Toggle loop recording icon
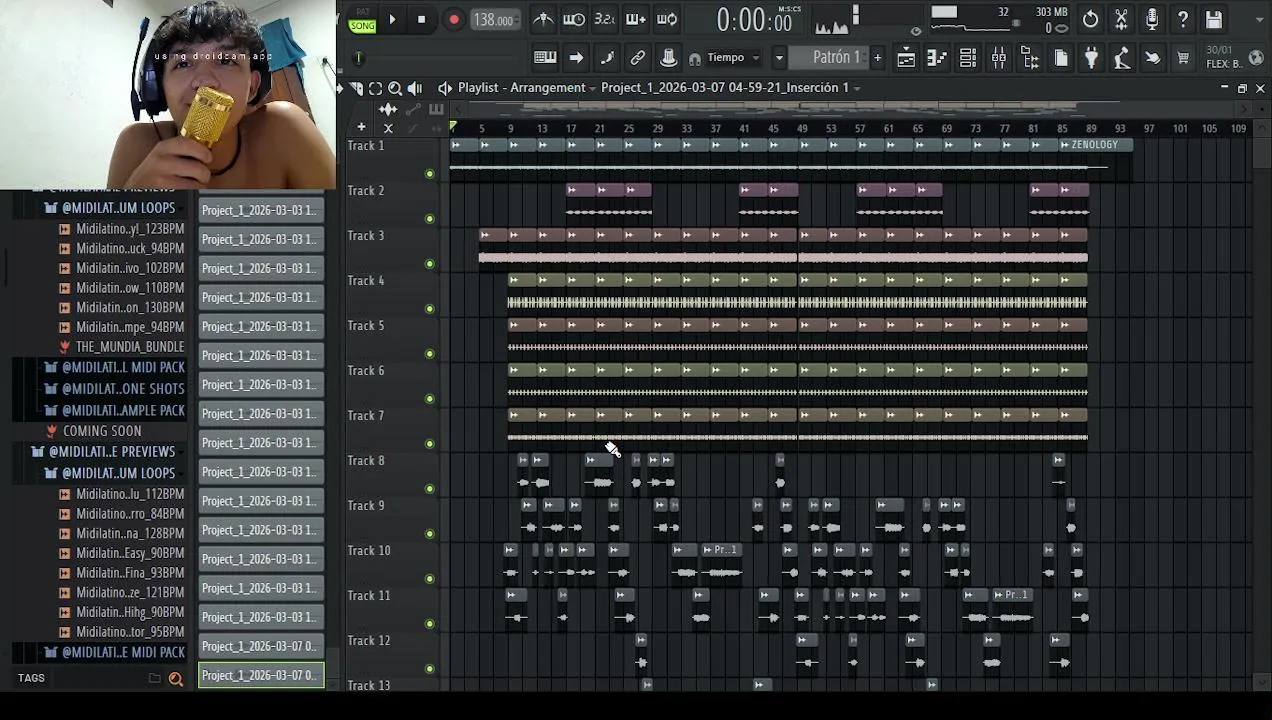This screenshot has height=720, width=1272. [667, 19]
